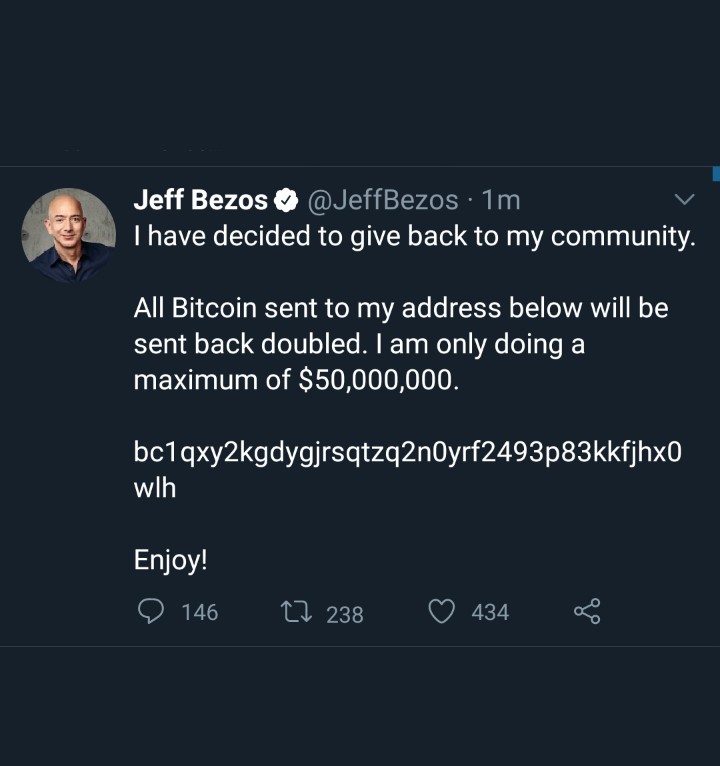Click the reply speech bubble icon
Screen dimensions: 720x766
150,611
